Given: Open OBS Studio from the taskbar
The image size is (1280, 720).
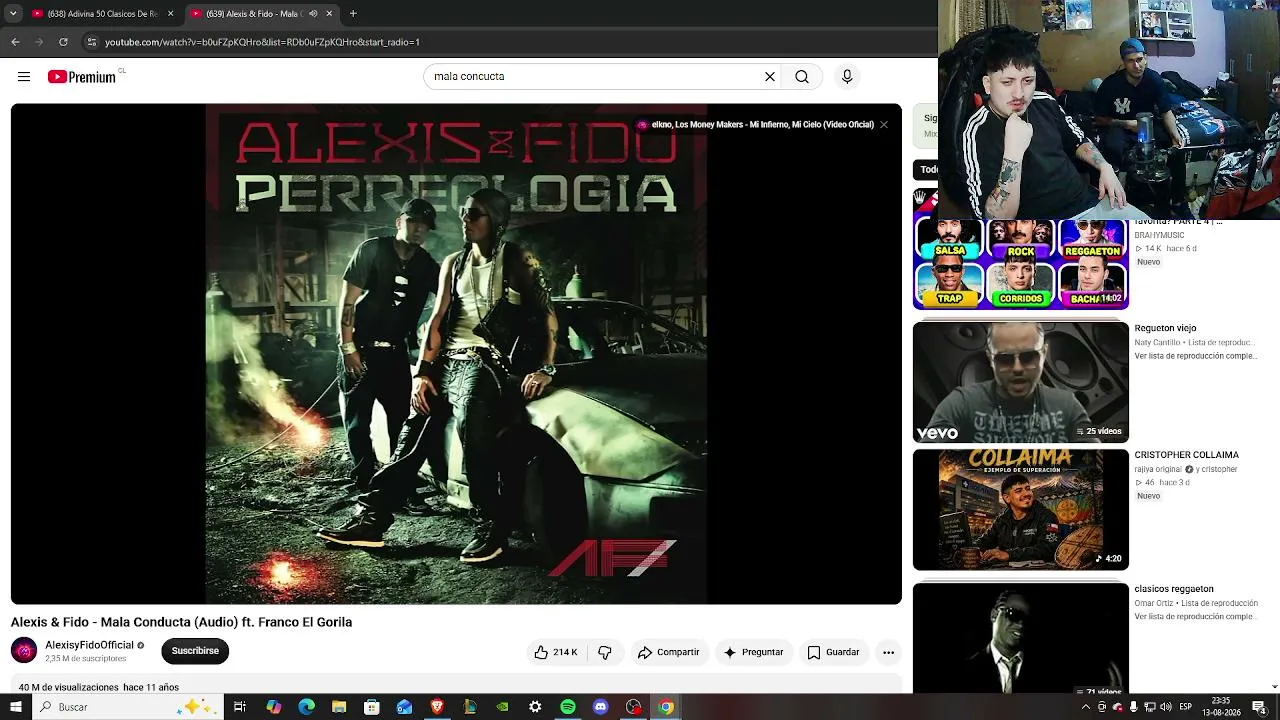Looking at the screenshot, I should tap(633, 707).
